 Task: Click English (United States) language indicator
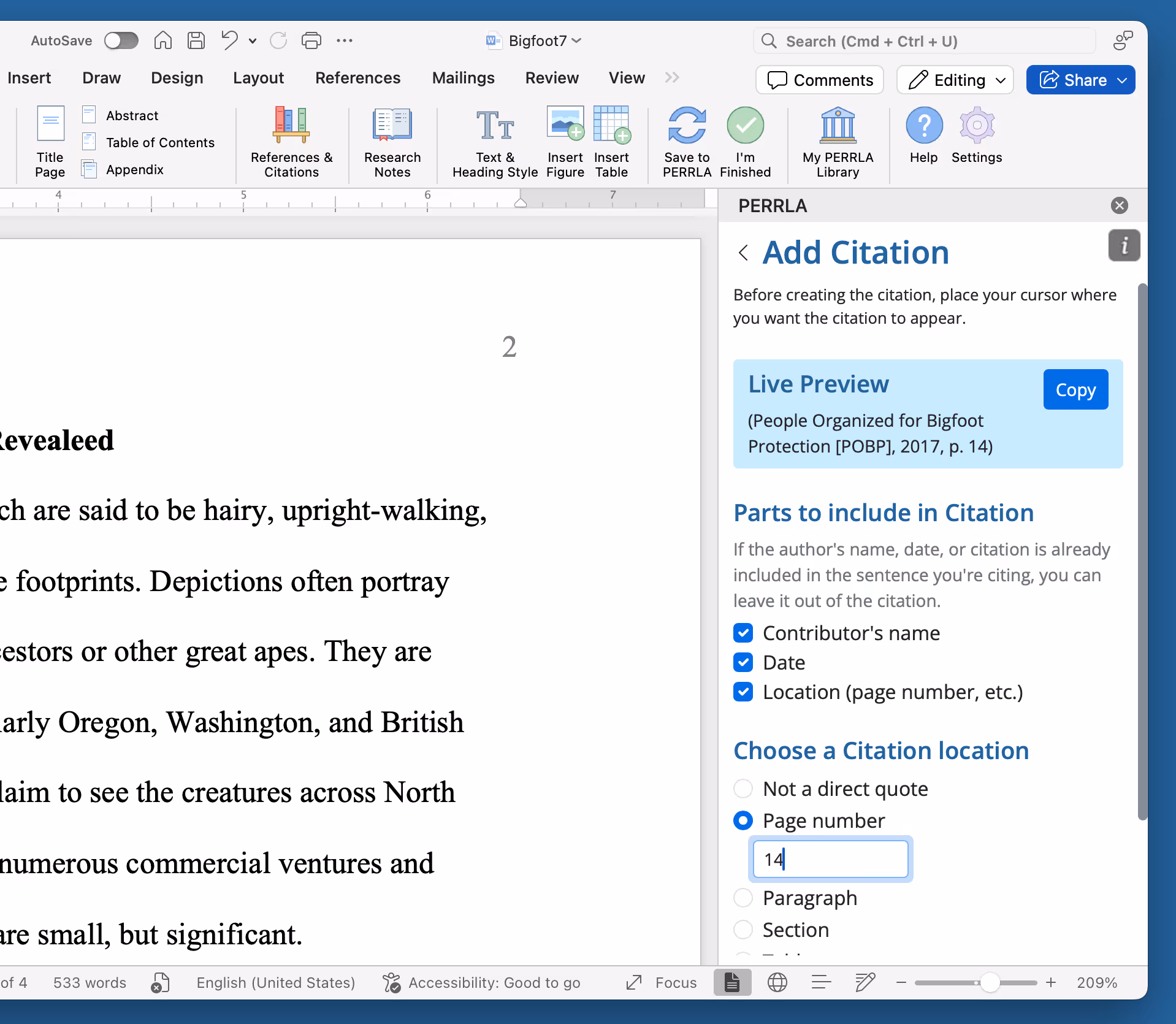pos(276,983)
